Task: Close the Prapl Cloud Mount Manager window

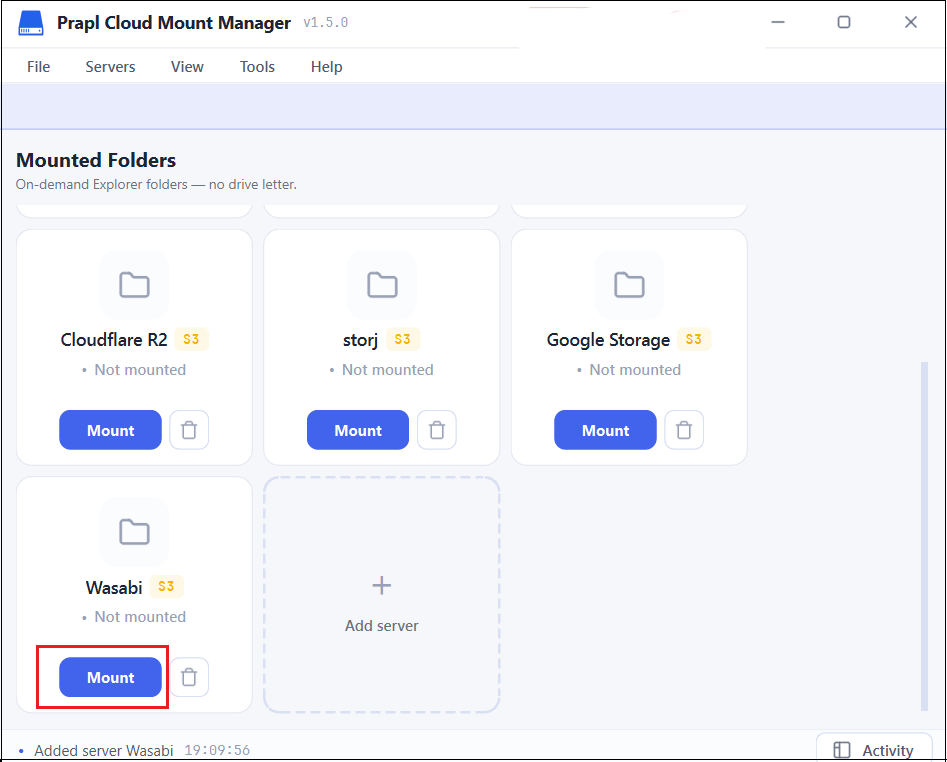Action: click(x=911, y=22)
